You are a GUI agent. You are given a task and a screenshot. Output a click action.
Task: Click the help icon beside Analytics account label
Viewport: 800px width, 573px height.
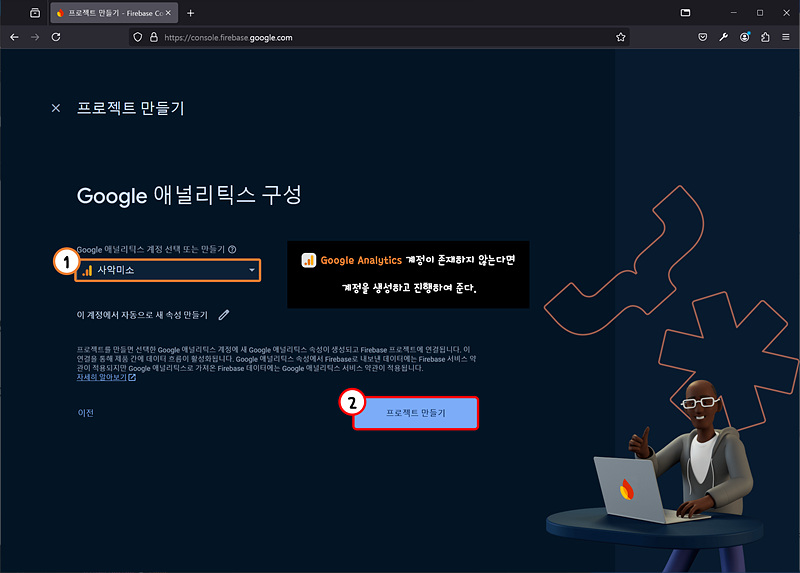click(x=232, y=250)
